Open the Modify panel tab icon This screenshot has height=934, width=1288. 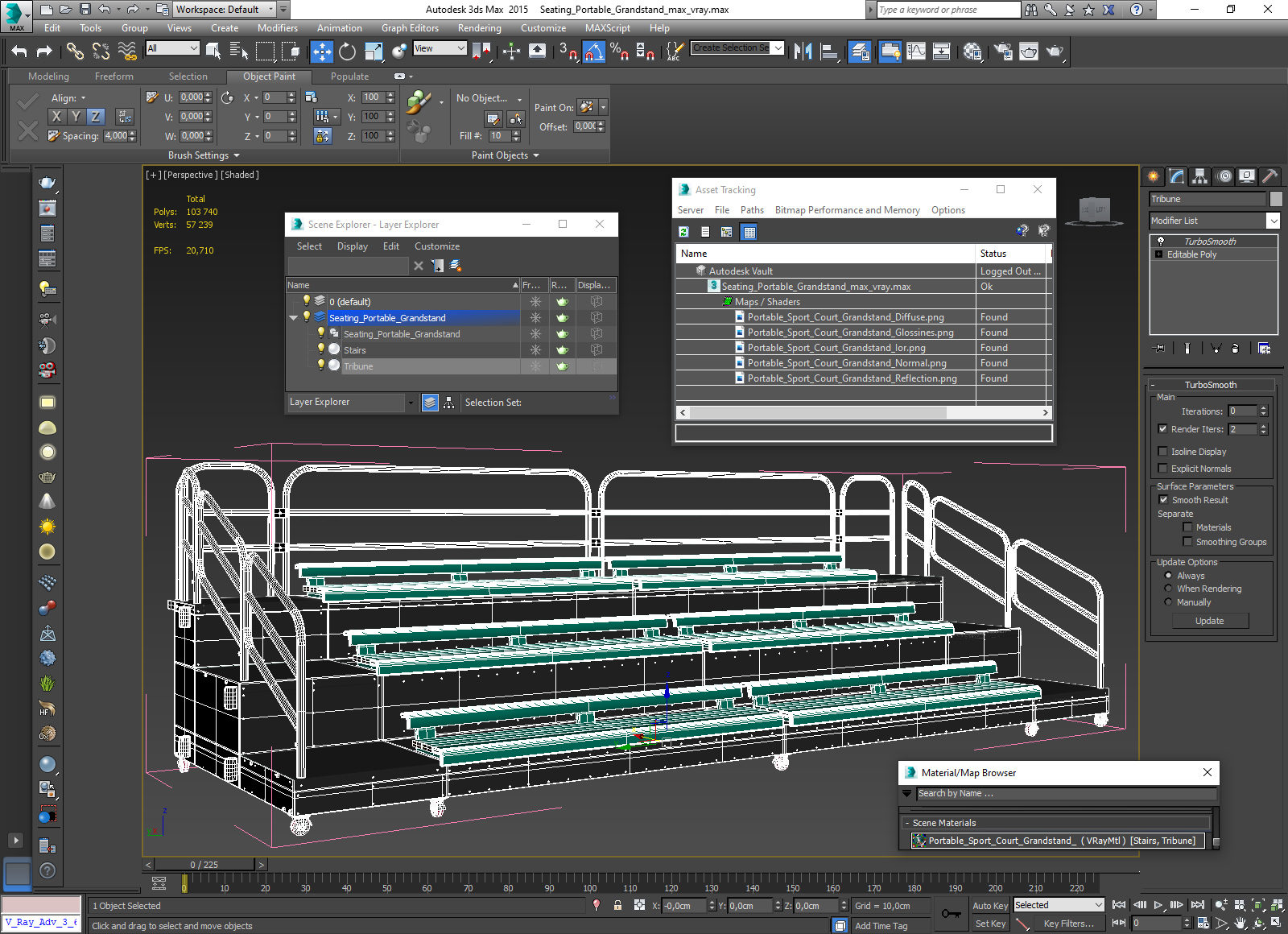point(1177,176)
